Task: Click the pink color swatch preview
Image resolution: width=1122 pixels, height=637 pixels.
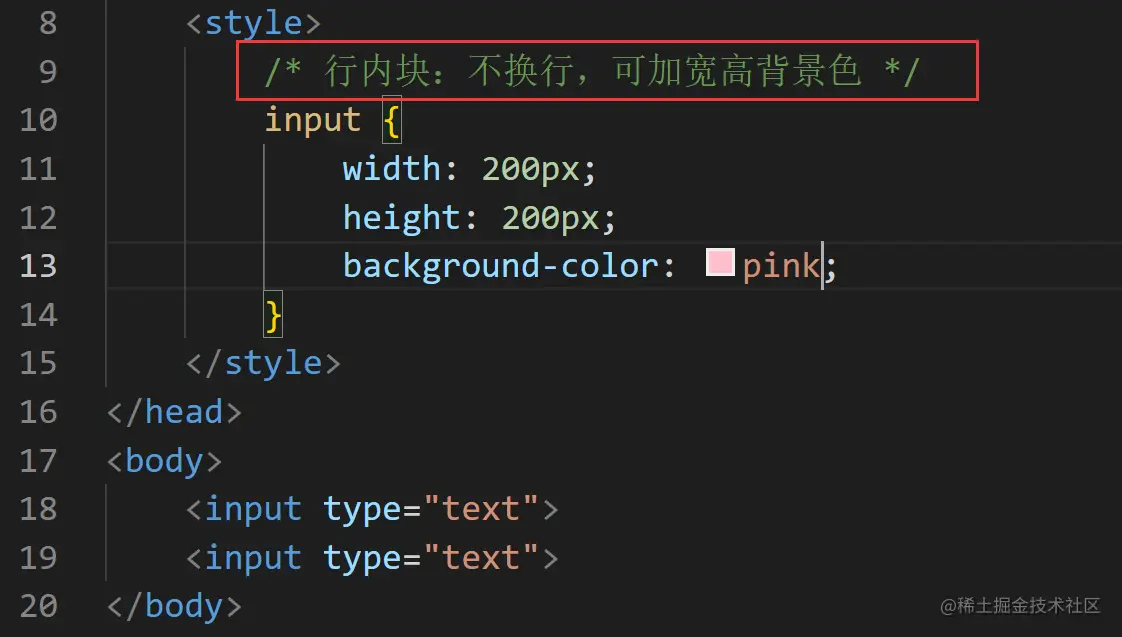Action: (720, 263)
